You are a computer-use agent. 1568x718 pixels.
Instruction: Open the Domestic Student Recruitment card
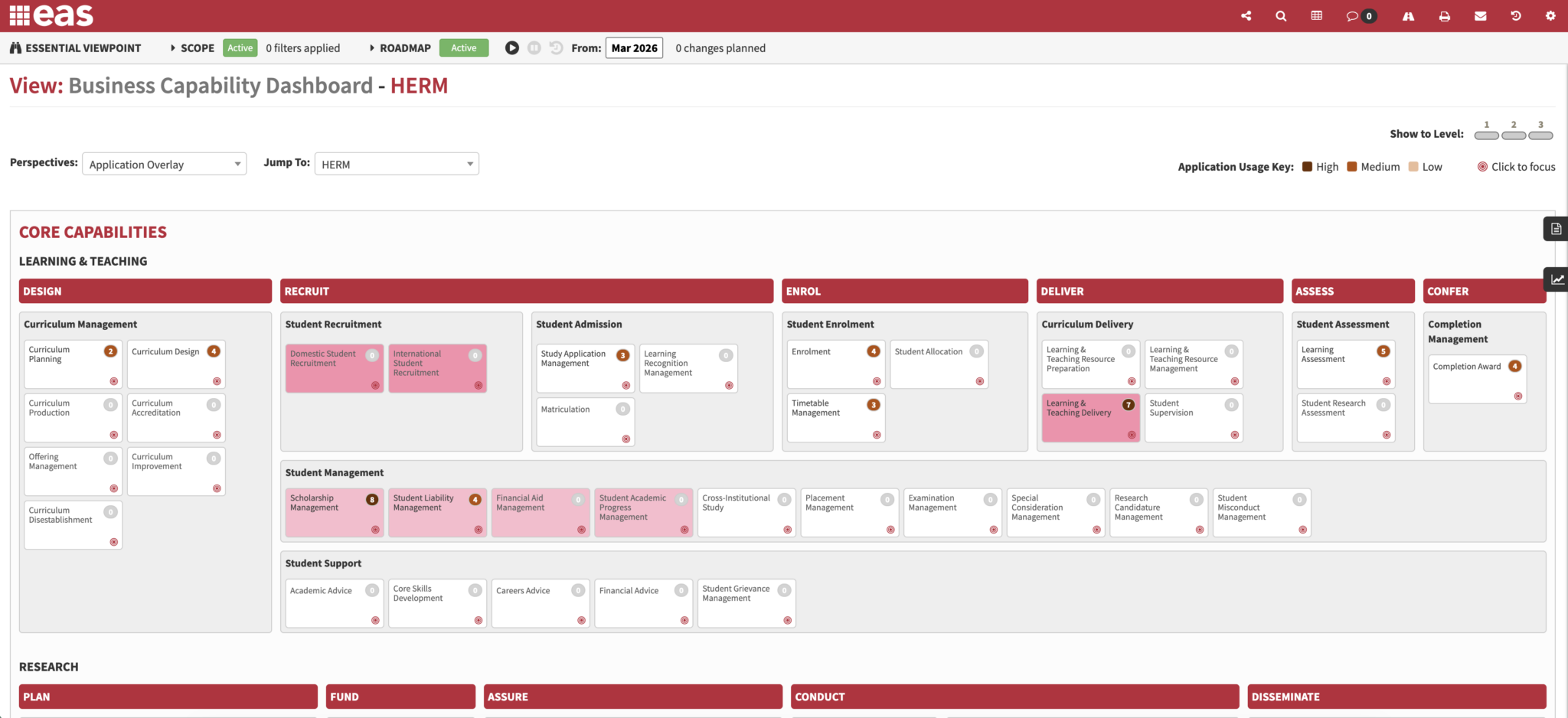tap(335, 368)
